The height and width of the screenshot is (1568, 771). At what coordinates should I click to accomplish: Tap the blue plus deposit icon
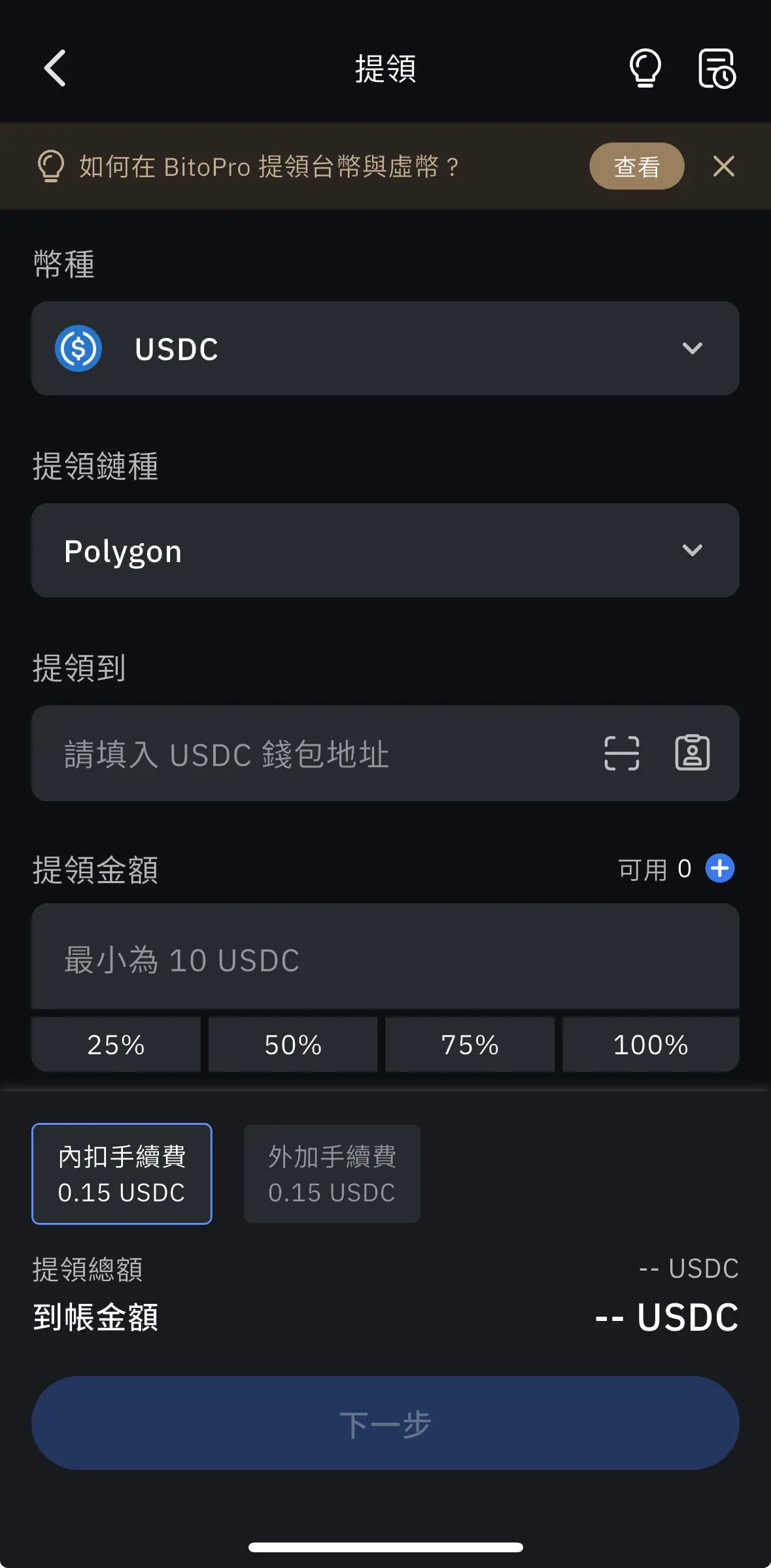click(719, 868)
